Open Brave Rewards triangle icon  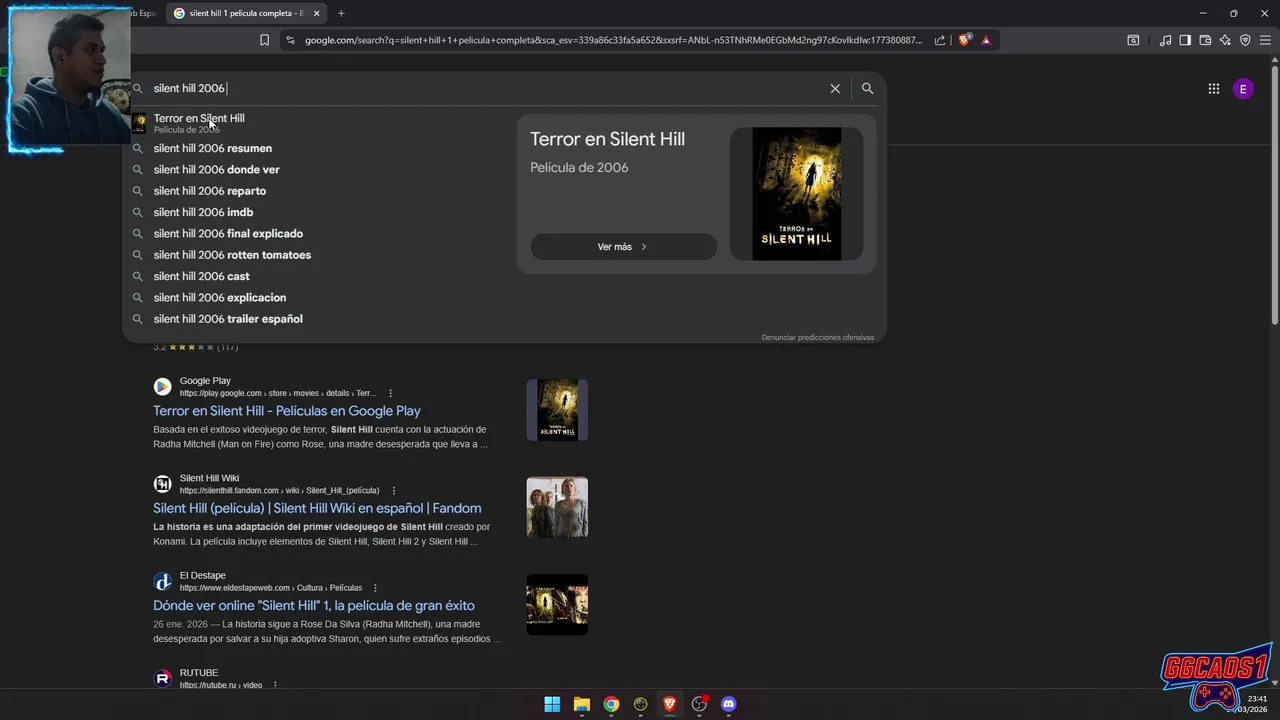point(986,40)
